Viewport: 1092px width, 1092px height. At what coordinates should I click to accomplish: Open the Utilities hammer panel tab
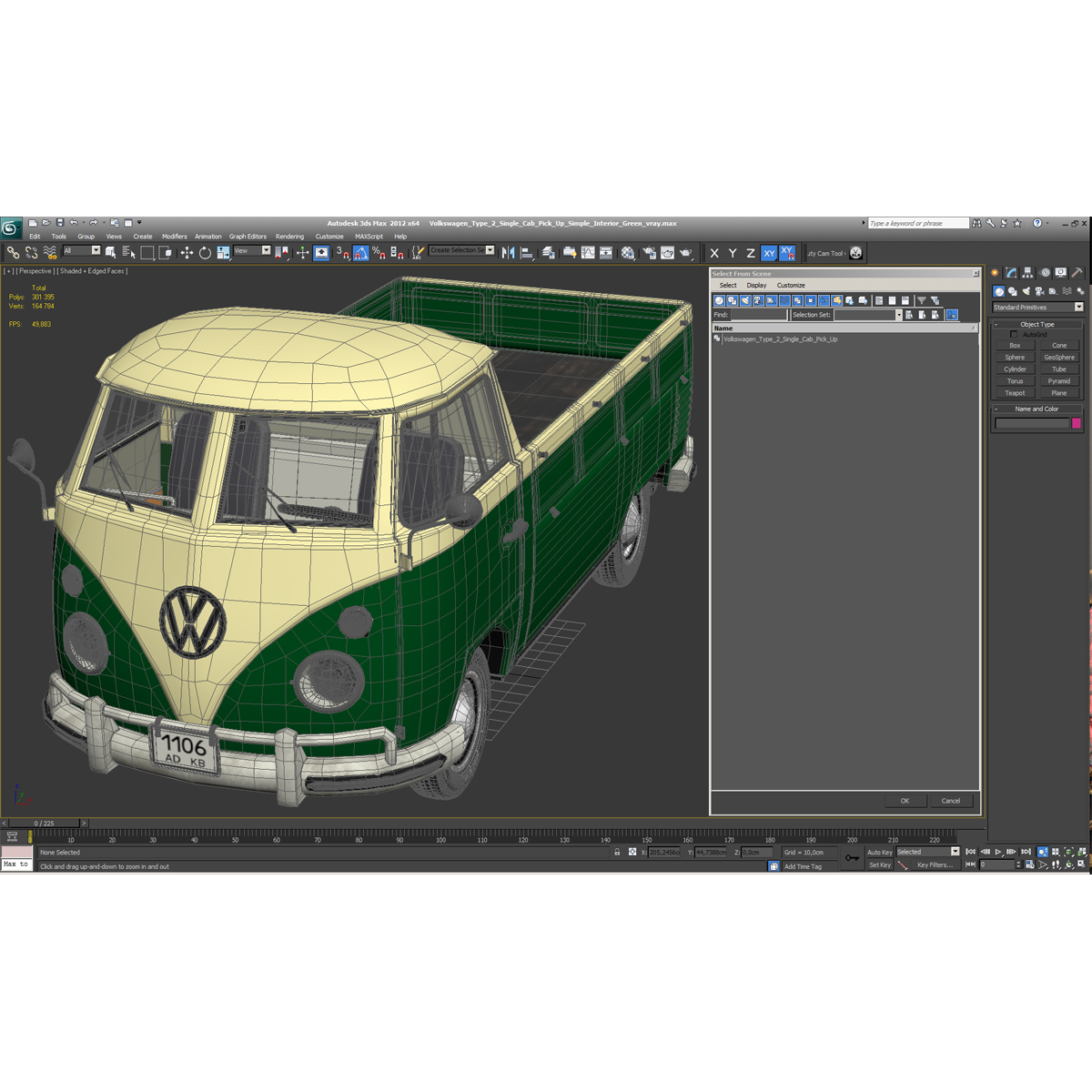[x=1077, y=273]
